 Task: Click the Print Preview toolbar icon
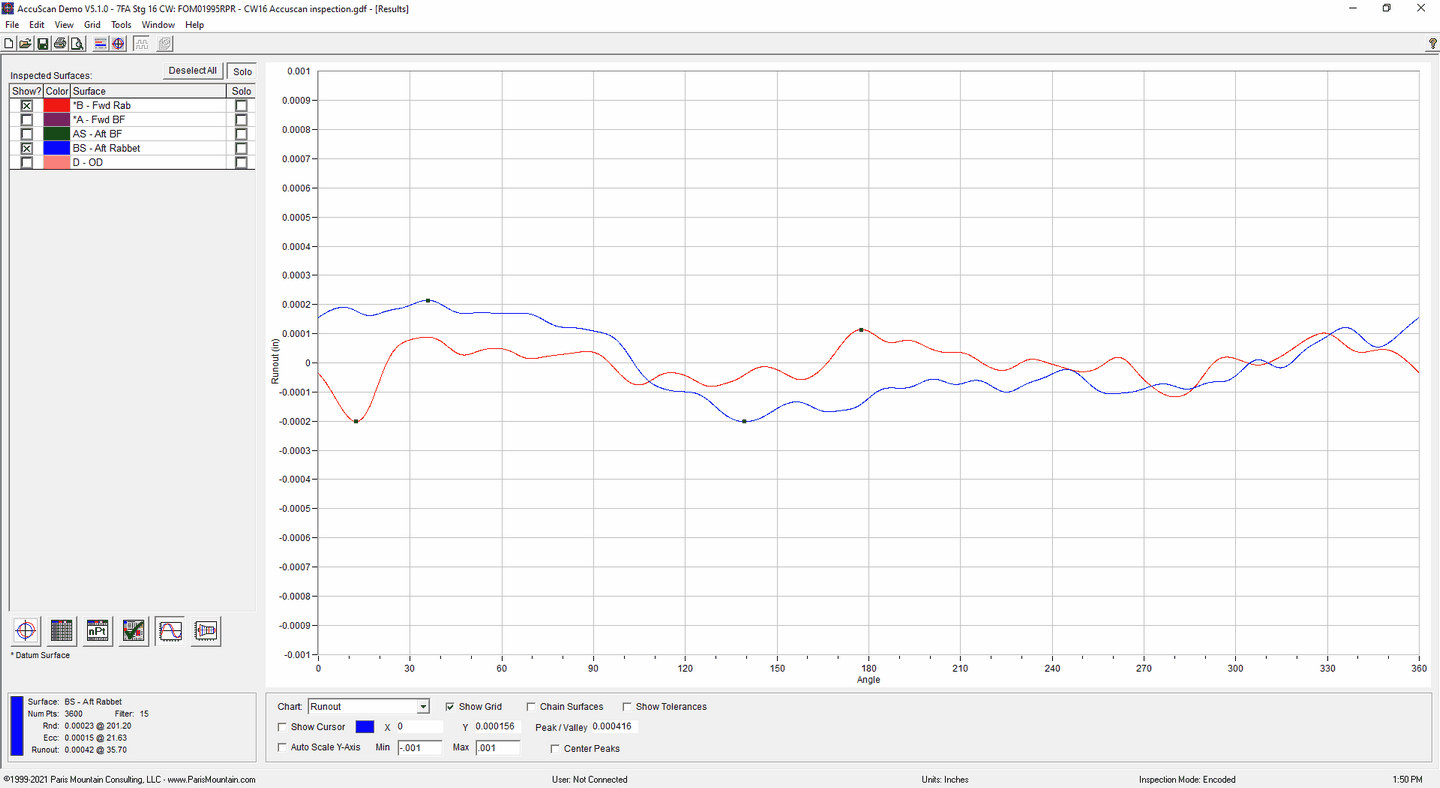pyautogui.click(x=76, y=44)
